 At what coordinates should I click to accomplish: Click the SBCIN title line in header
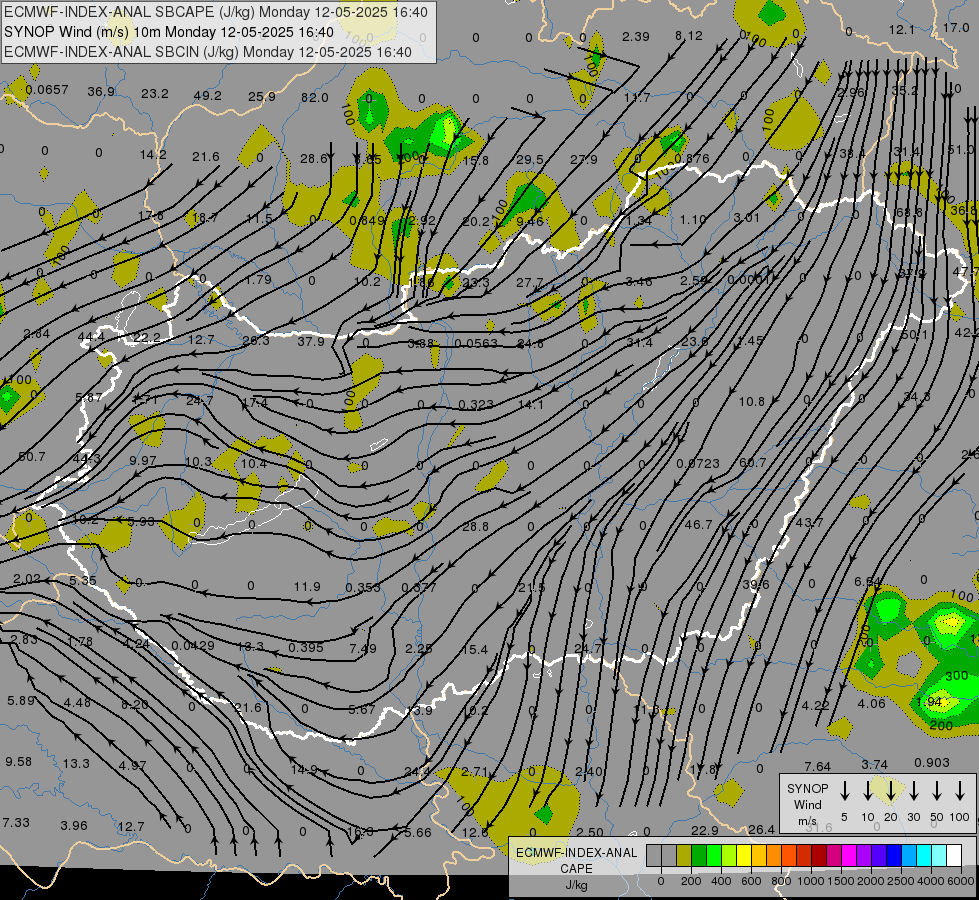tap(208, 52)
